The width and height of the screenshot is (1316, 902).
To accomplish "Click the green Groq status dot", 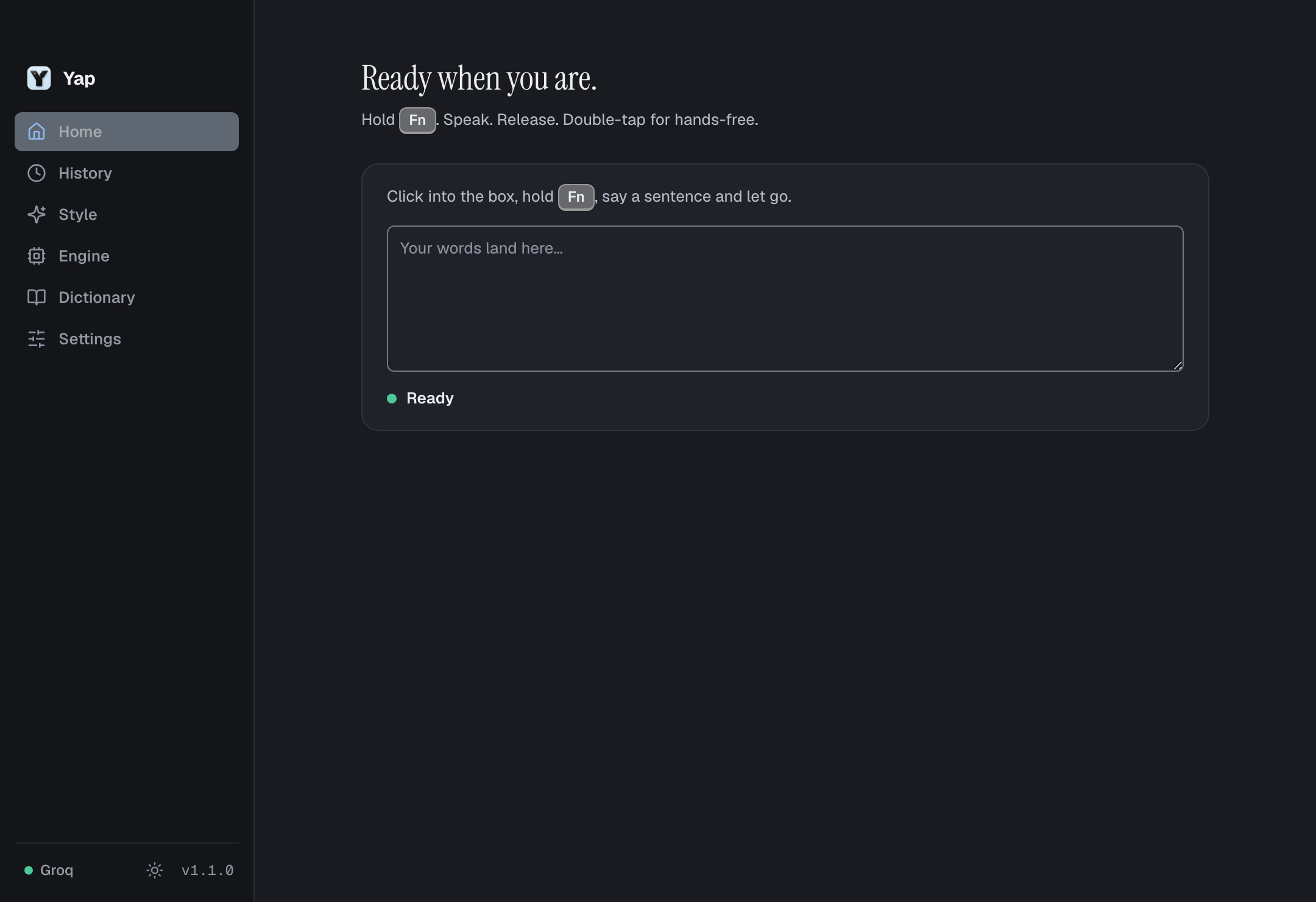I will [x=29, y=870].
